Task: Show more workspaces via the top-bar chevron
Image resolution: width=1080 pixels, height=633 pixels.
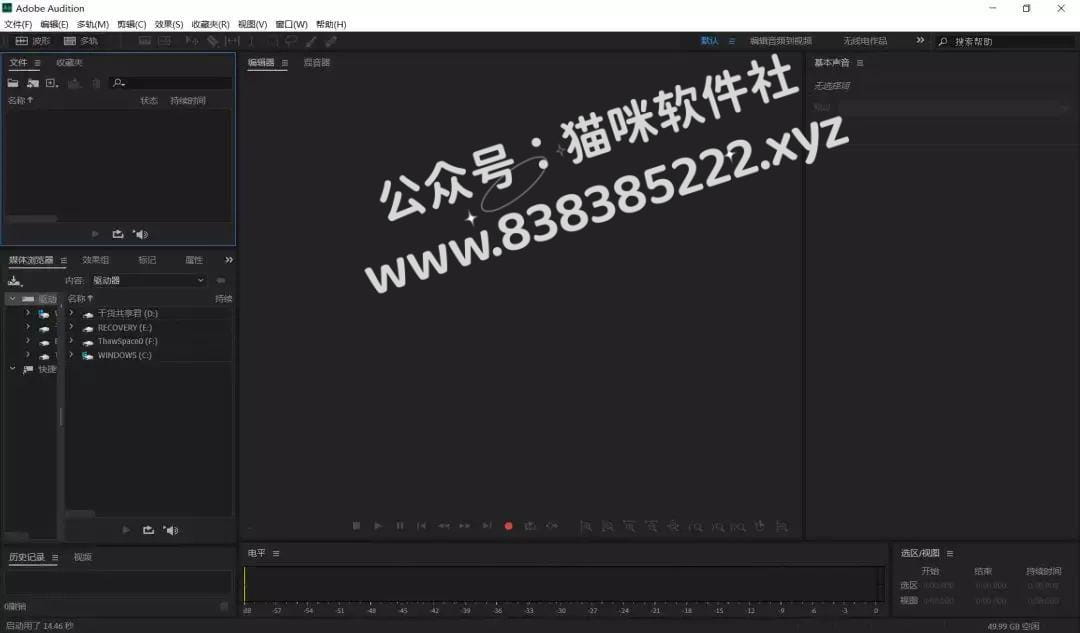Action: [920, 41]
